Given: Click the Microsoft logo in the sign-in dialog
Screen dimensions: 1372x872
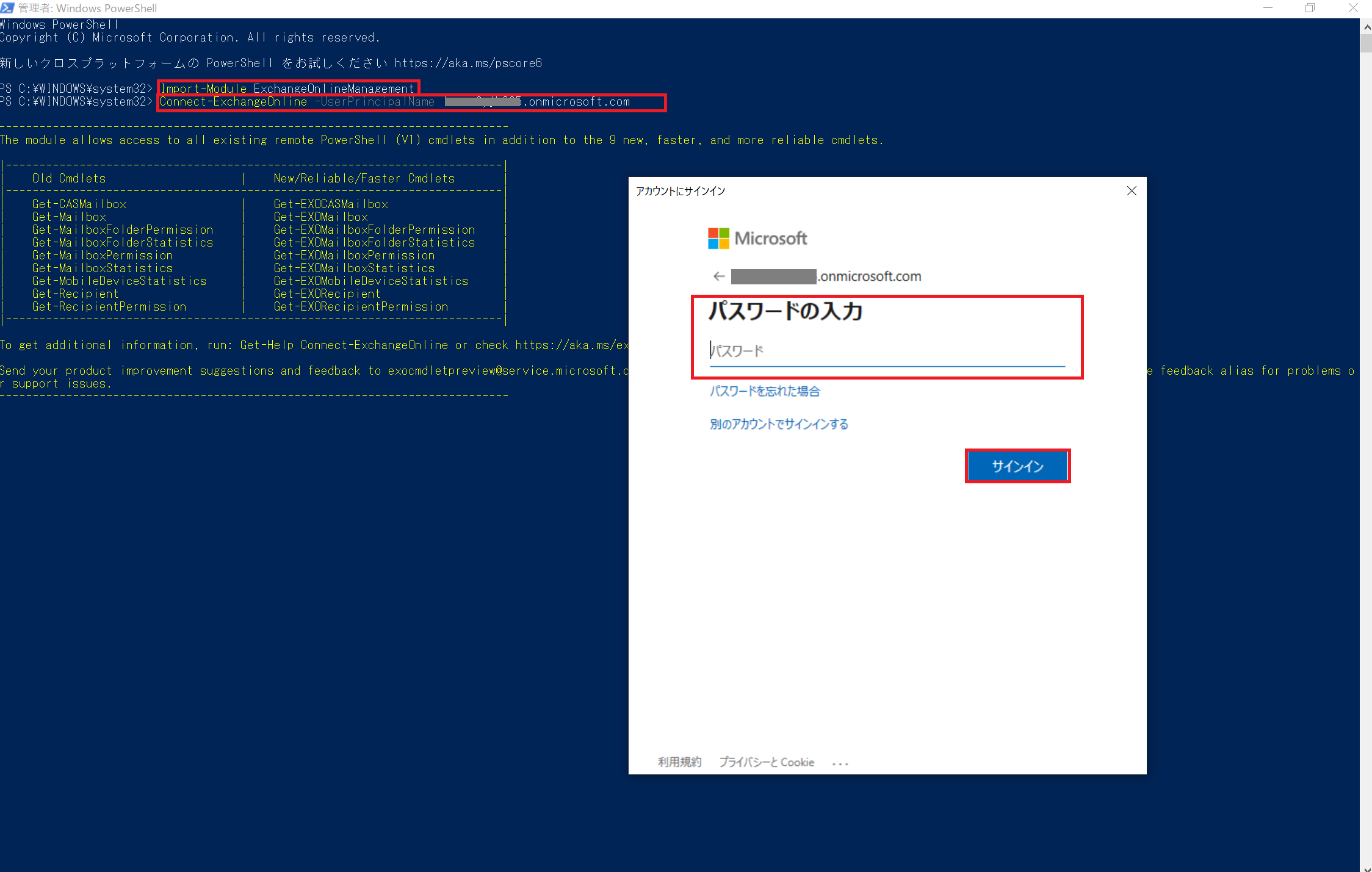Looking at the screenshot, I should [x=757, y=238].
